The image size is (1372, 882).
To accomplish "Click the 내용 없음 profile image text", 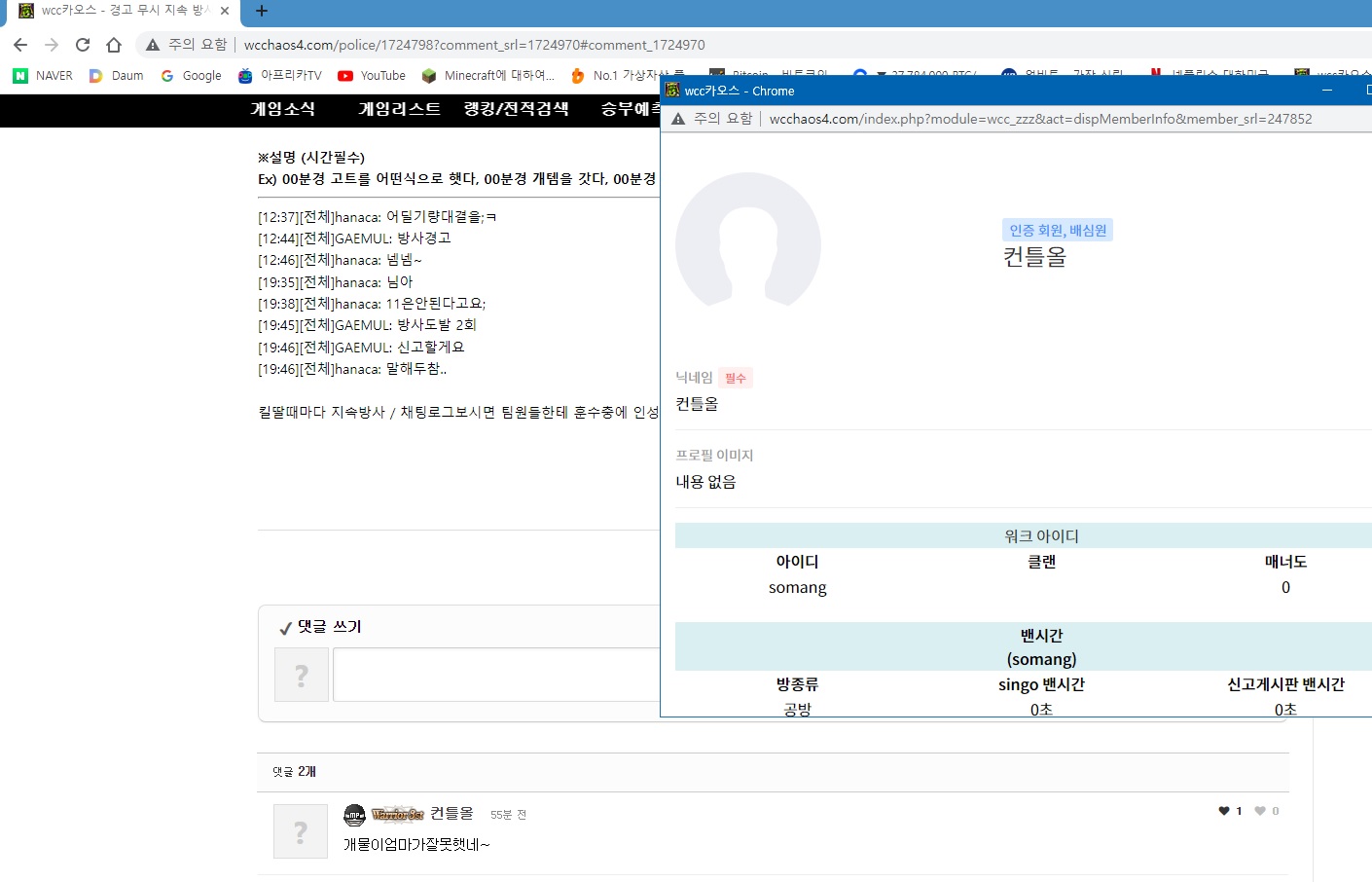I will click(x=705, y=482).
